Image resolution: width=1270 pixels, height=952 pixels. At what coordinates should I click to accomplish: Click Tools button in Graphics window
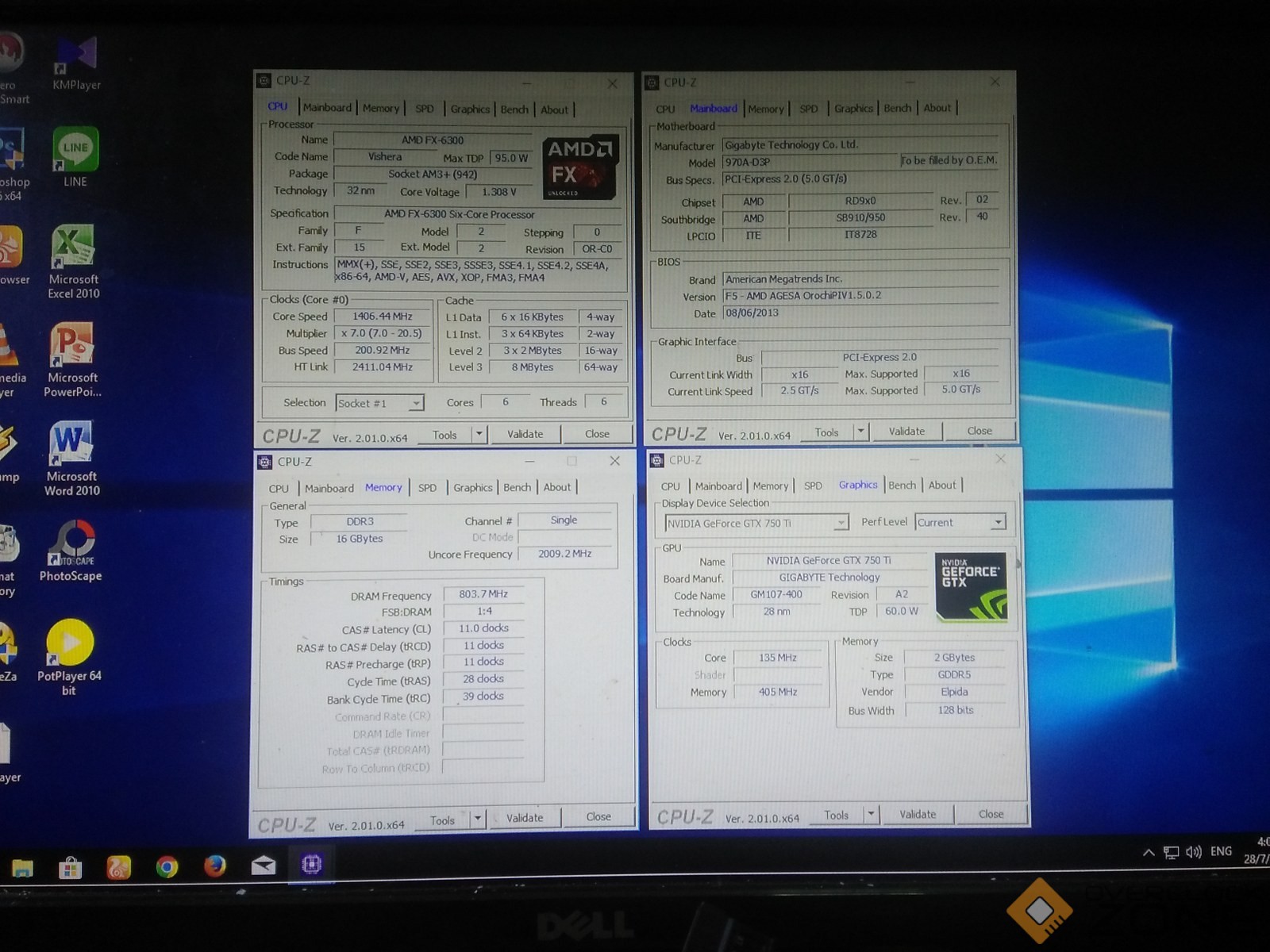click(837, 815)
